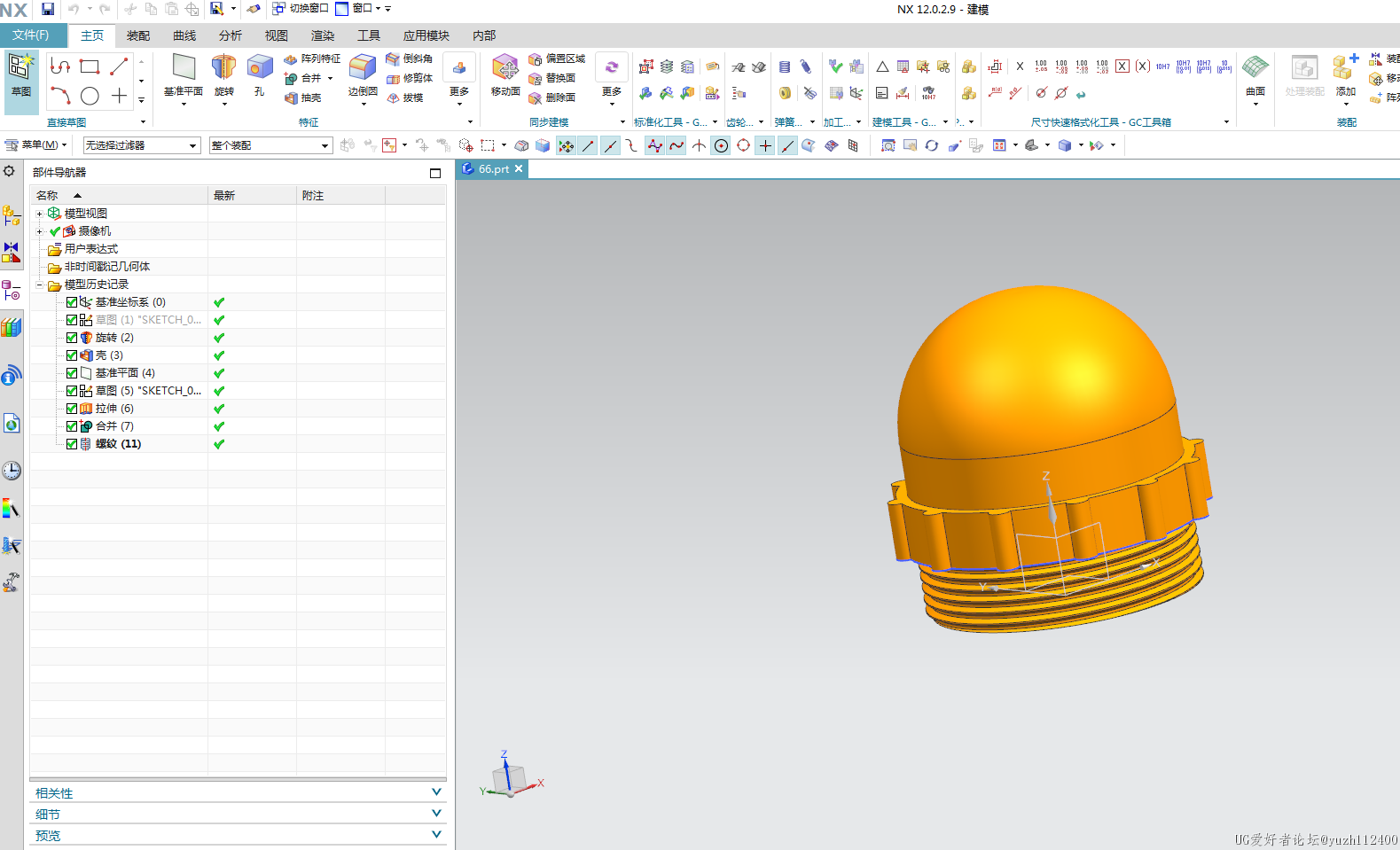Switch to the 曲线 ribbon tab
The width and height of the screenshot is (1400, 850).
(184, 35)
